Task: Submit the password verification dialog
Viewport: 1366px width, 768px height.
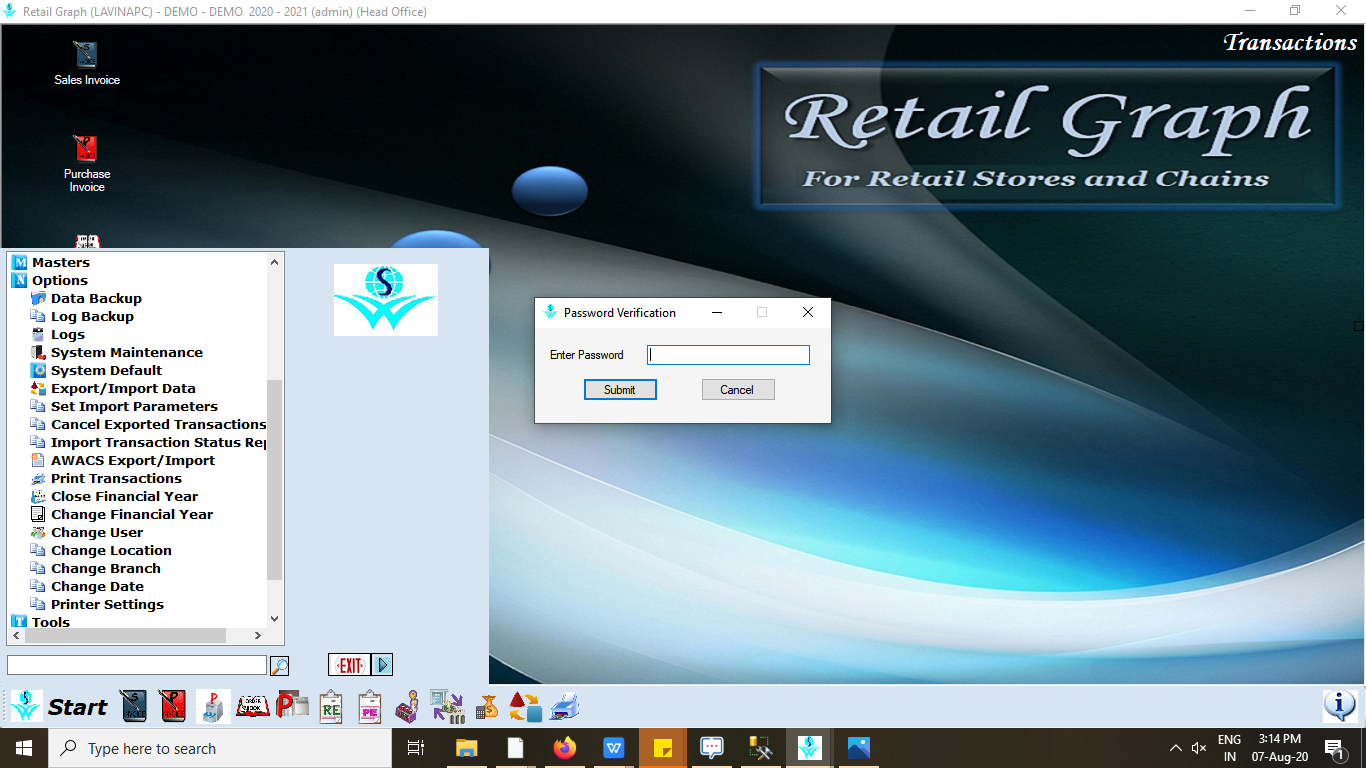Action: (x=620, y=390)
